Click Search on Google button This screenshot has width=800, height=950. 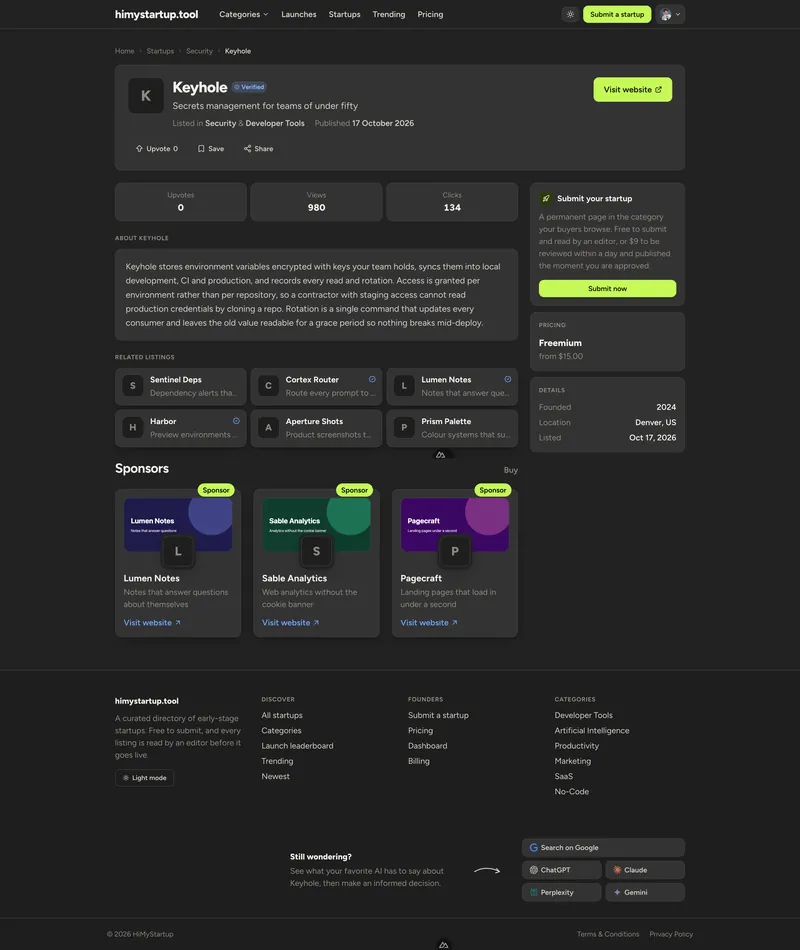click(603, 848)
